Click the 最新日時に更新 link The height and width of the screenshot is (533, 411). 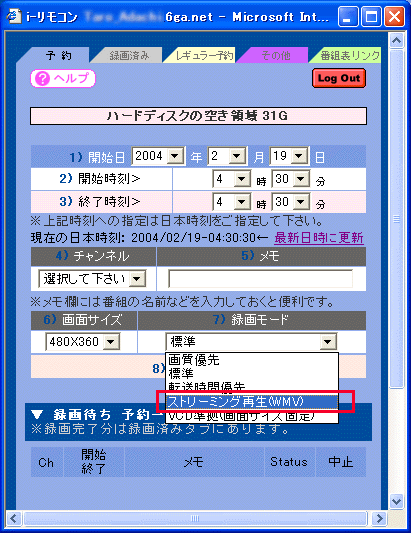tap(319, 238)
